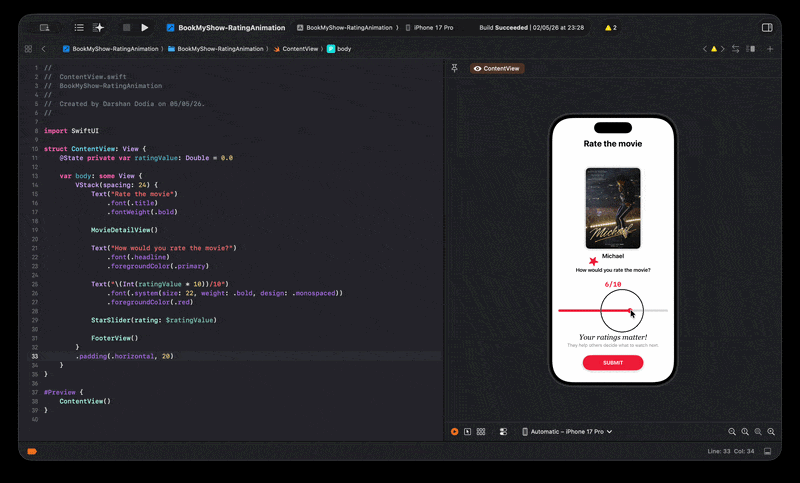
Task: Open the sparkle coding assistant icon
Action: point(98,28)
